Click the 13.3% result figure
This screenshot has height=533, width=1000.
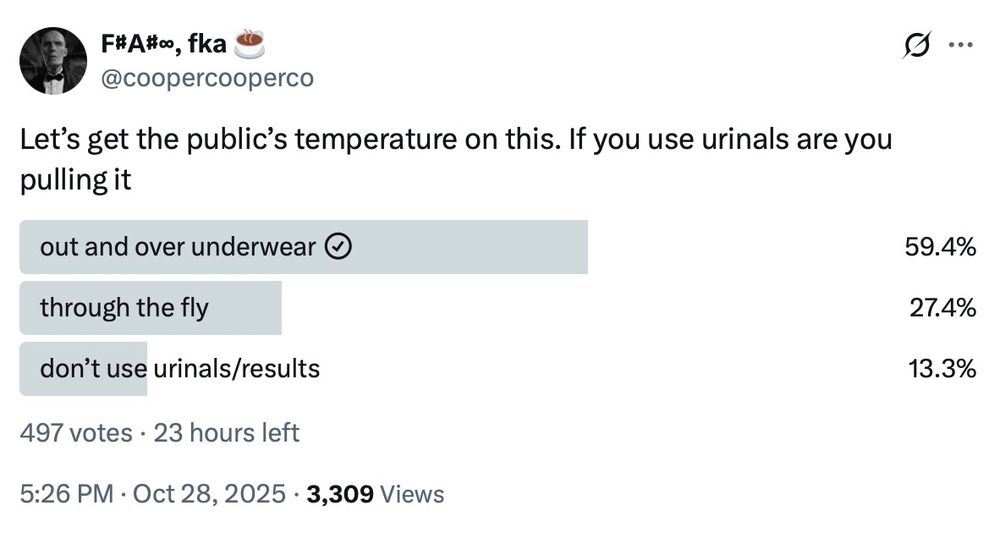(941, 369)
